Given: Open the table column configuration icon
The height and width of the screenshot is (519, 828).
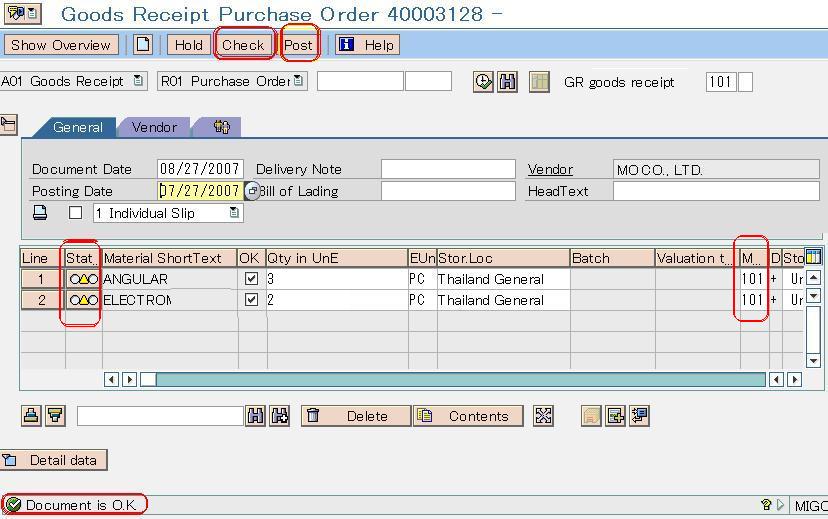Looking at the screenshot, I should [813, 257].
